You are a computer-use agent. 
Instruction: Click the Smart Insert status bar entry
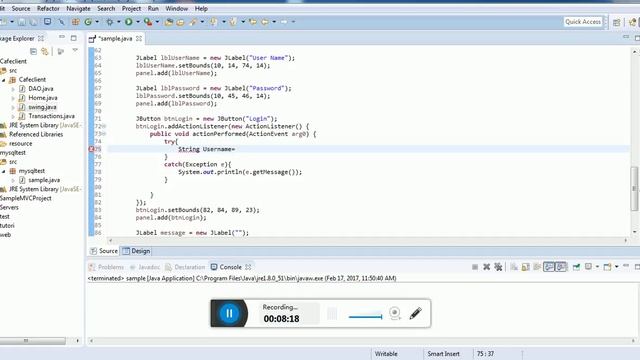coord(443,354)
